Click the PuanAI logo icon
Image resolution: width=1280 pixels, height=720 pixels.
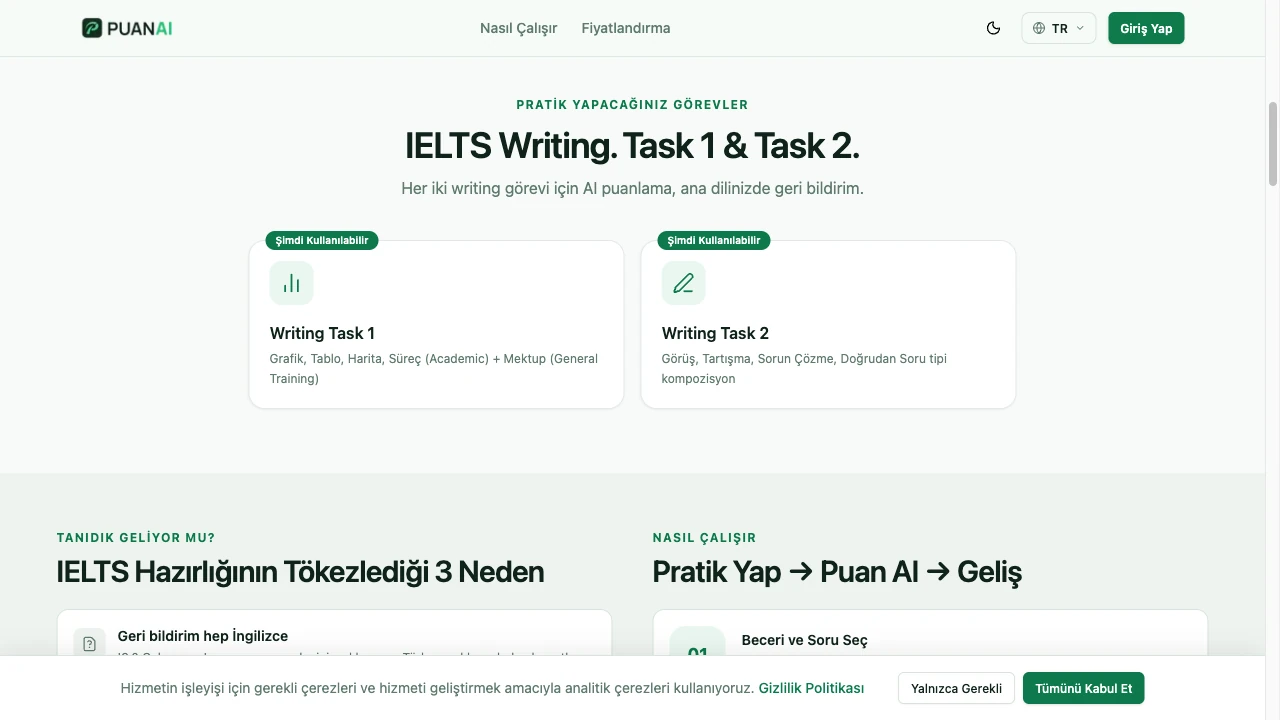92,28
